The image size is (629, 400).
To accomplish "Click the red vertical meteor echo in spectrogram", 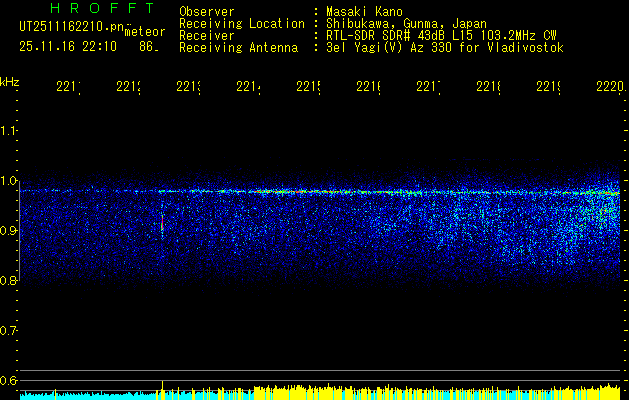I will (162, 222).
